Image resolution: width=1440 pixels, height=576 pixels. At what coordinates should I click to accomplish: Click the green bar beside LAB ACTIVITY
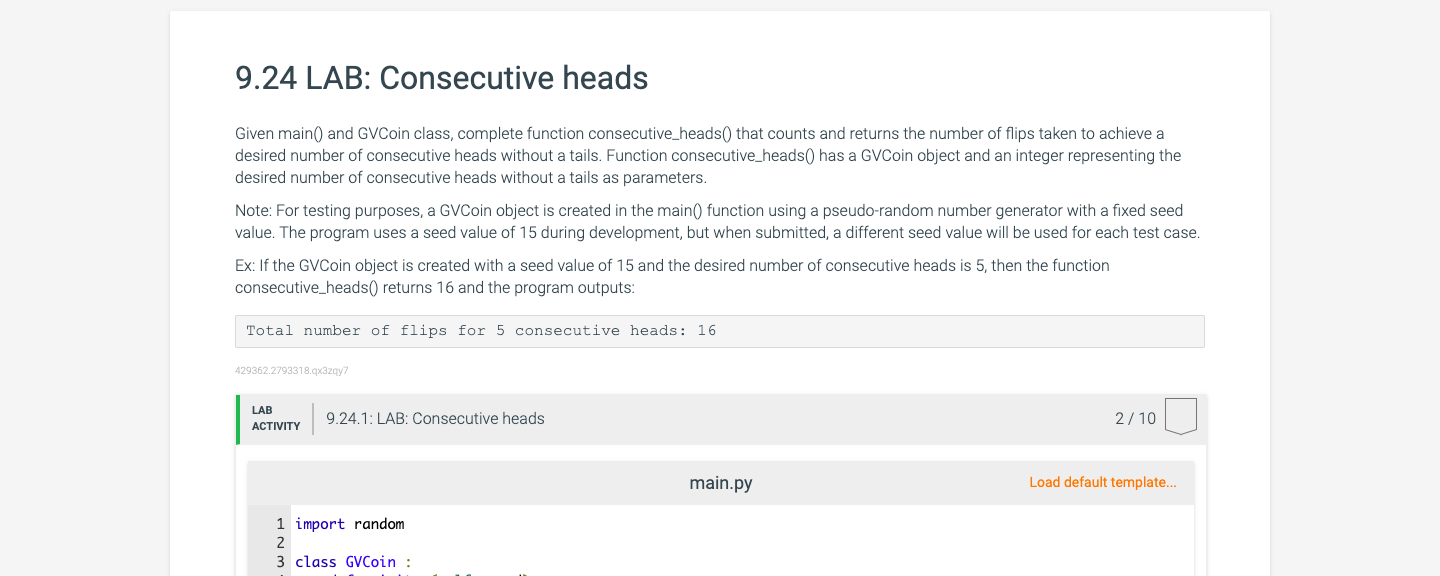[x=237, y=419]
